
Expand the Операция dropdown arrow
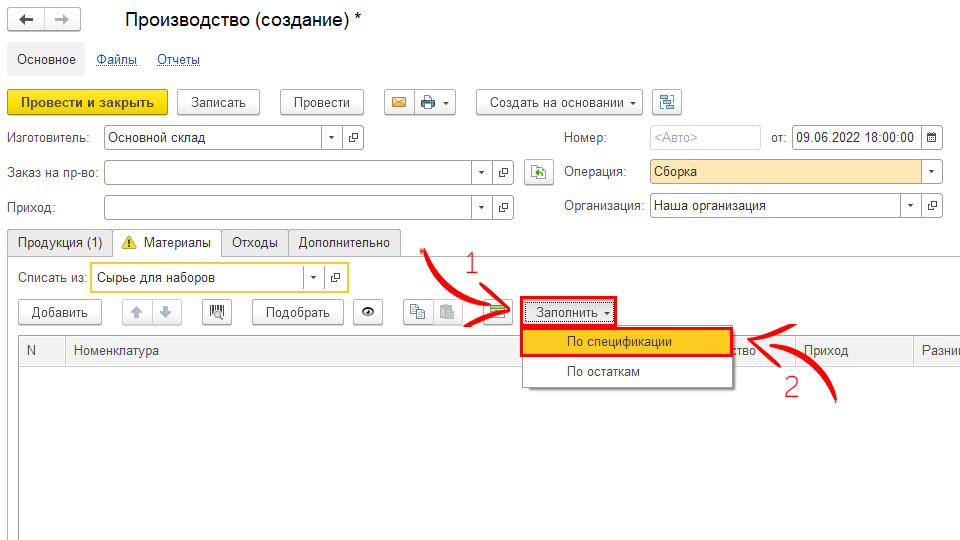pos(932,172)
